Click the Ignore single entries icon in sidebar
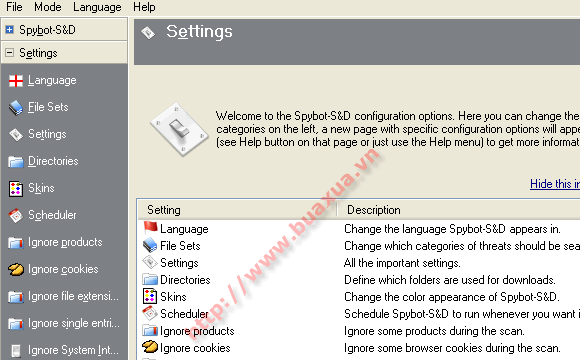This screenshot has width=580, height=360. tap(16, 324)
